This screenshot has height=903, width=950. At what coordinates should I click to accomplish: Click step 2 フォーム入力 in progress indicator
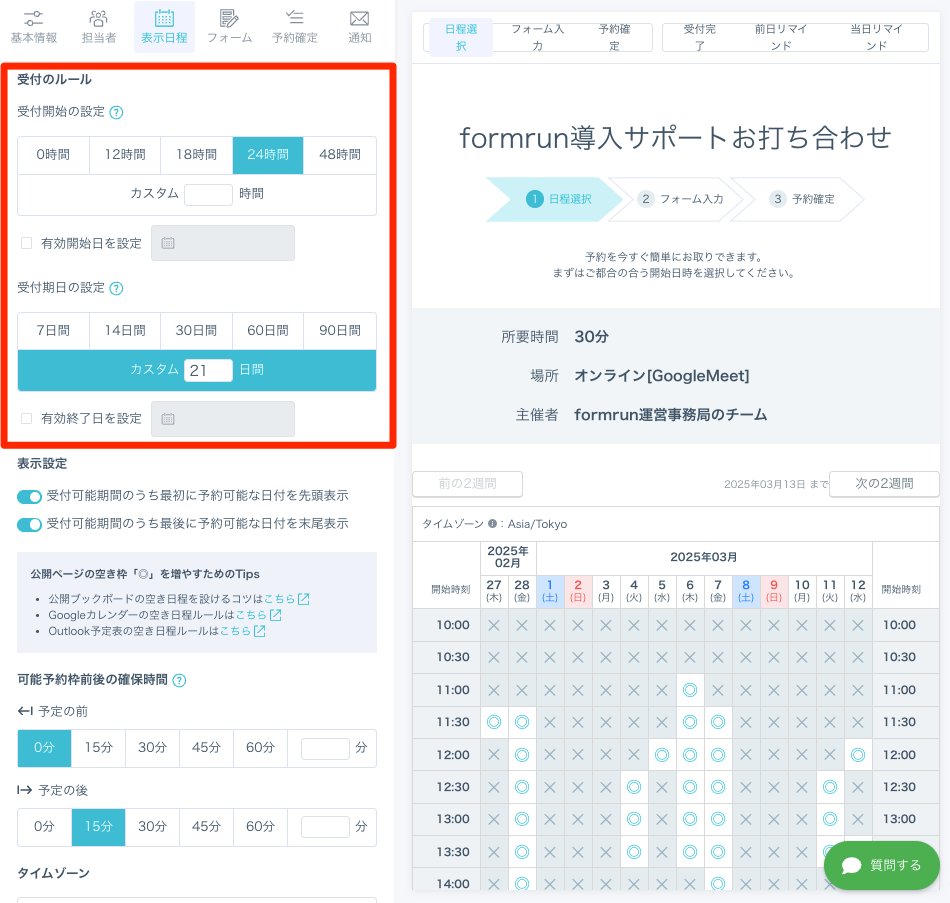[682, 199]
